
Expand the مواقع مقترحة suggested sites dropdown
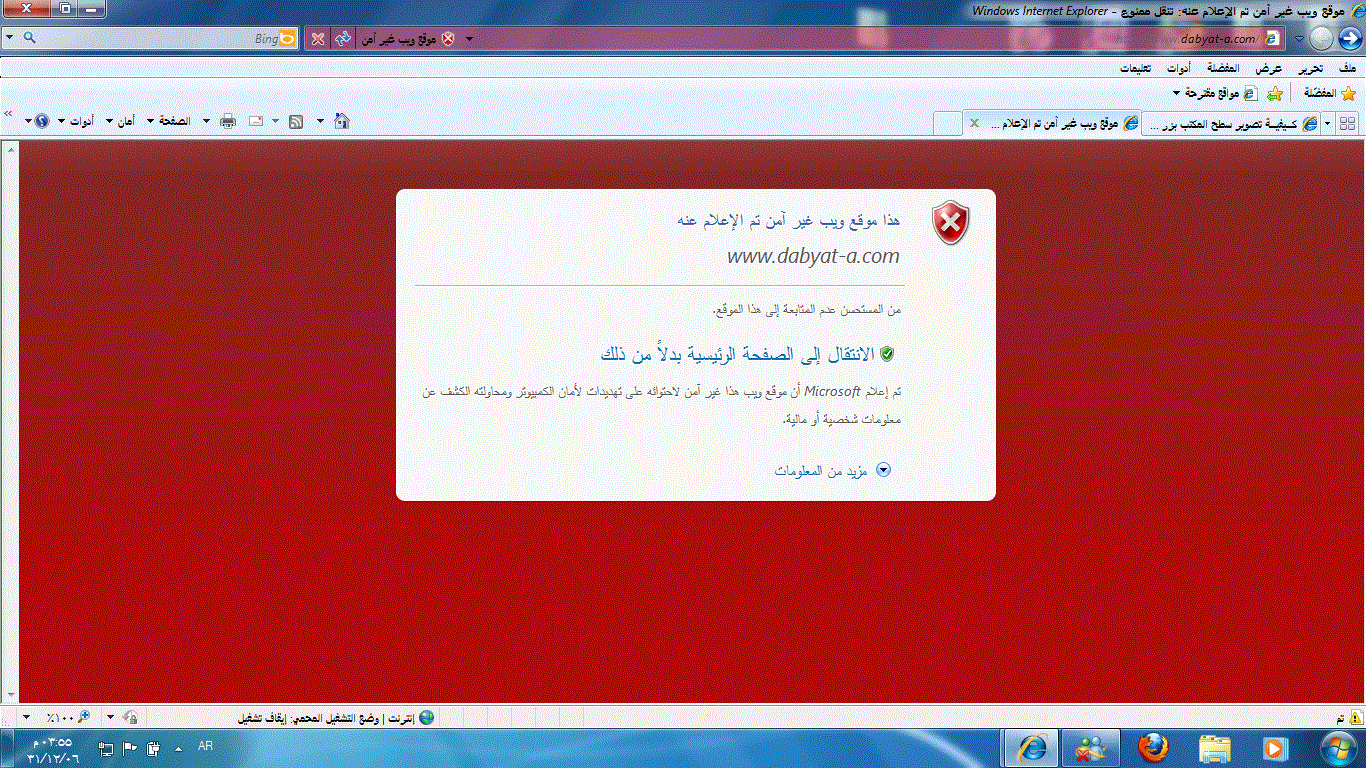tap(1212, 93)
